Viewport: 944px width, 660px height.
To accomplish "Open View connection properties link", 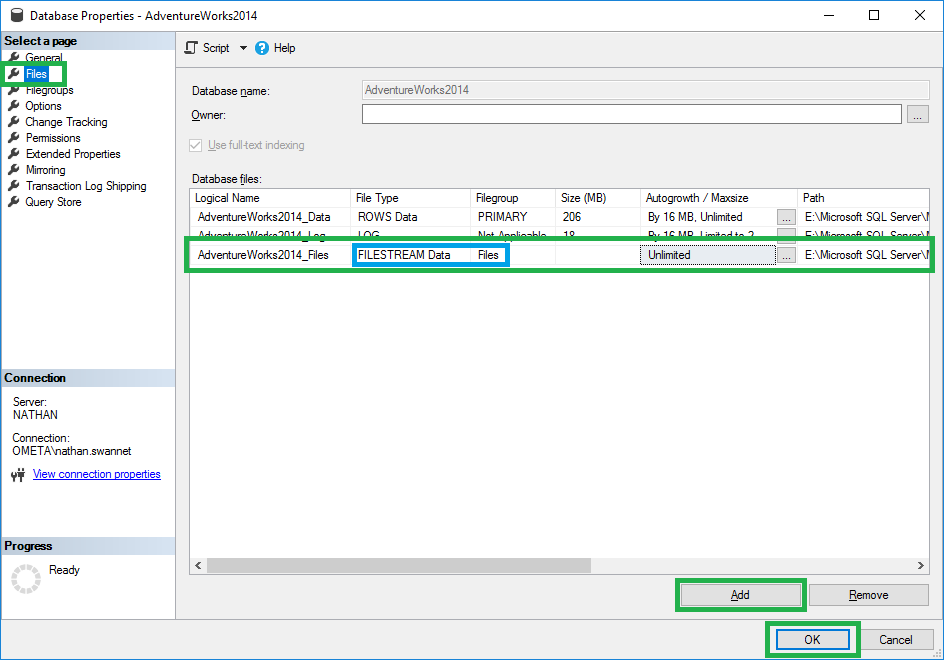I will (96, 474).
